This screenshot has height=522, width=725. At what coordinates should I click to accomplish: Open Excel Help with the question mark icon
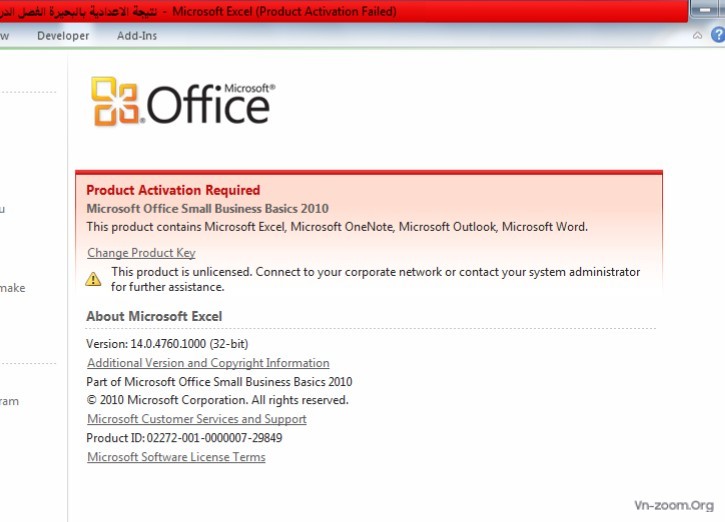tap(717, 35)
